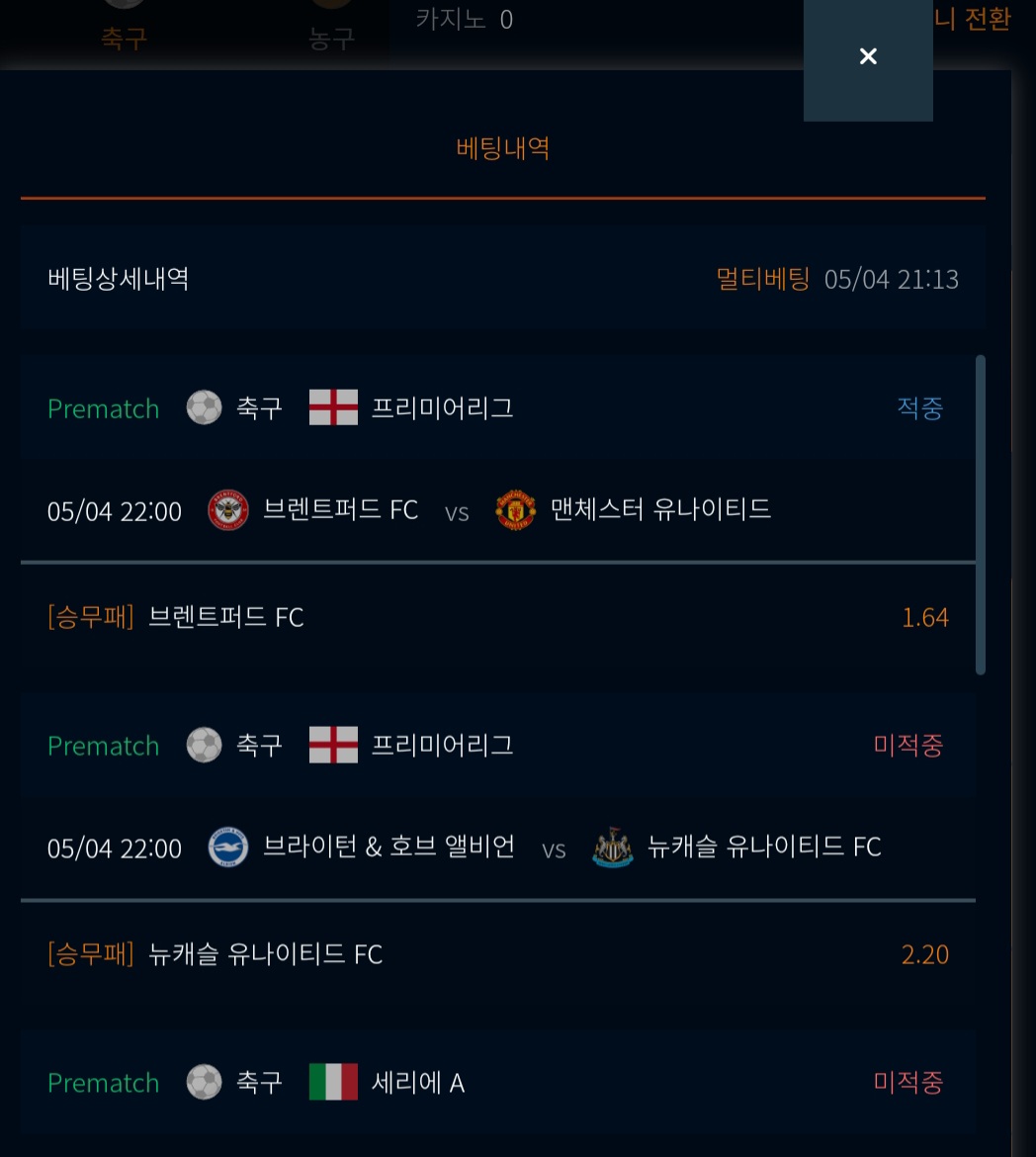Click the Brentford FC club crest
Viewport: 1036px width, 1157px height.
pos(228,510)
